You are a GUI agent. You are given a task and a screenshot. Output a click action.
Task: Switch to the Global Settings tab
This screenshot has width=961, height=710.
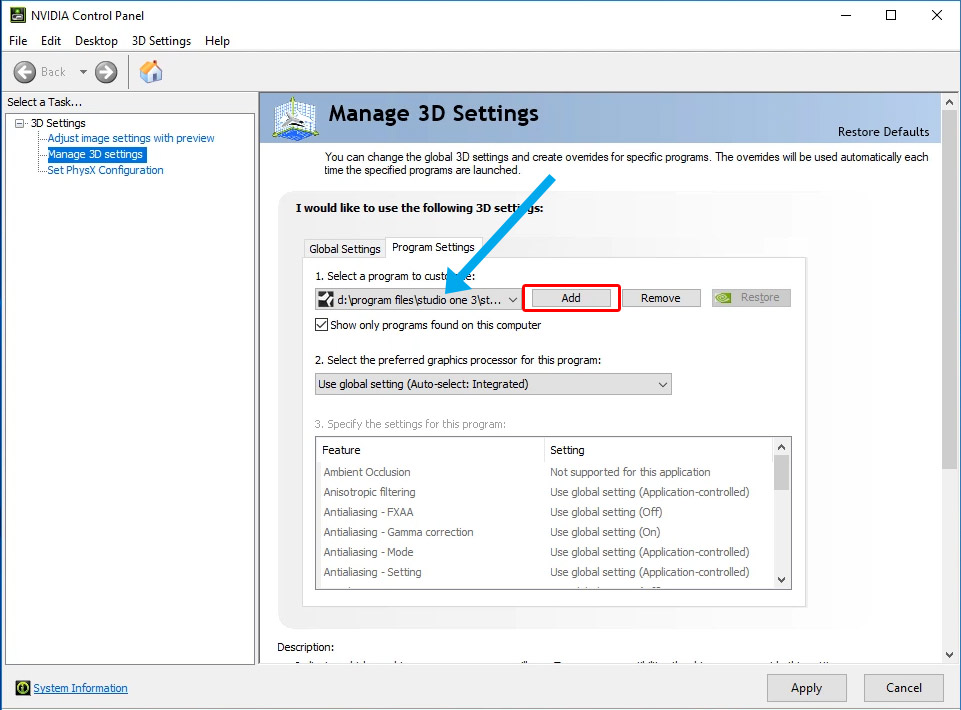pyautogui.click(x=344, y=248)
